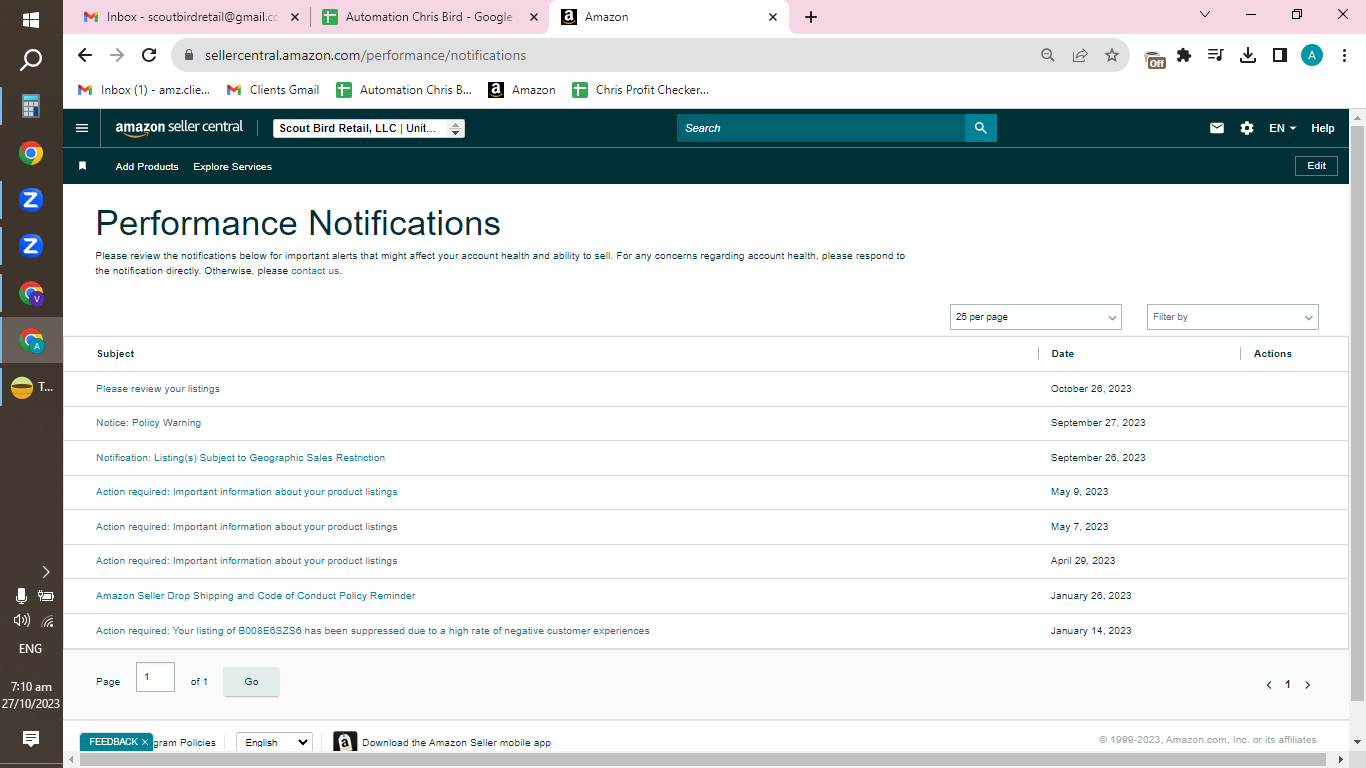1366x768 pixels.
Task: Download the Amazon Seller mobile app link
Action: [456, 743]
